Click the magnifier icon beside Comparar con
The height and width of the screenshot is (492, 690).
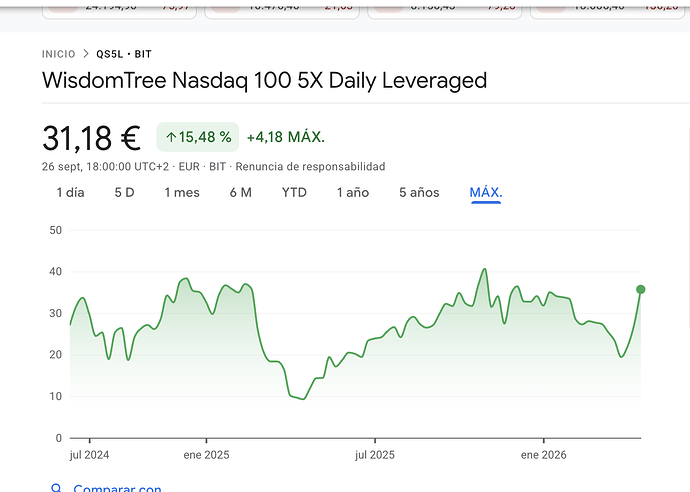pyautogui.click(x=56, y=488)
